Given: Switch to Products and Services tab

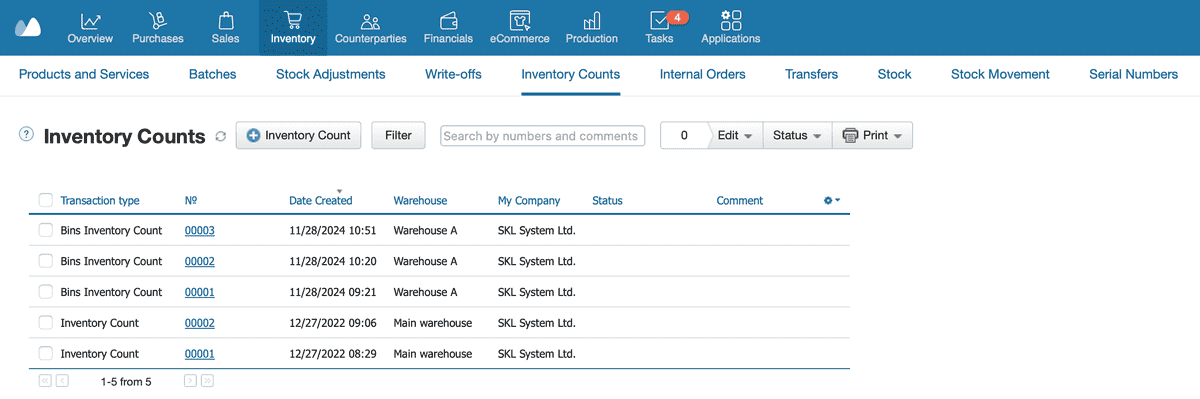Looking at the screenshot, I should click(84, 74).
